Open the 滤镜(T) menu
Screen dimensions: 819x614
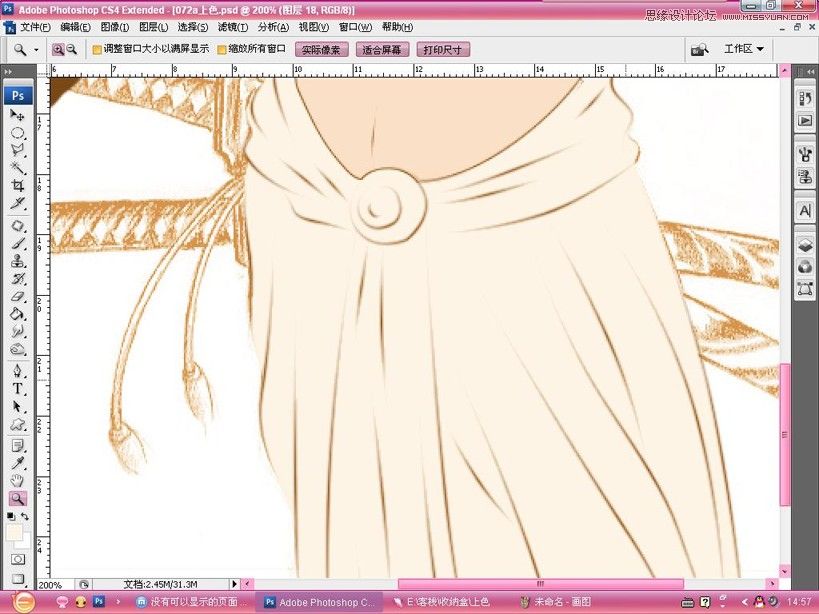[233, 27]
